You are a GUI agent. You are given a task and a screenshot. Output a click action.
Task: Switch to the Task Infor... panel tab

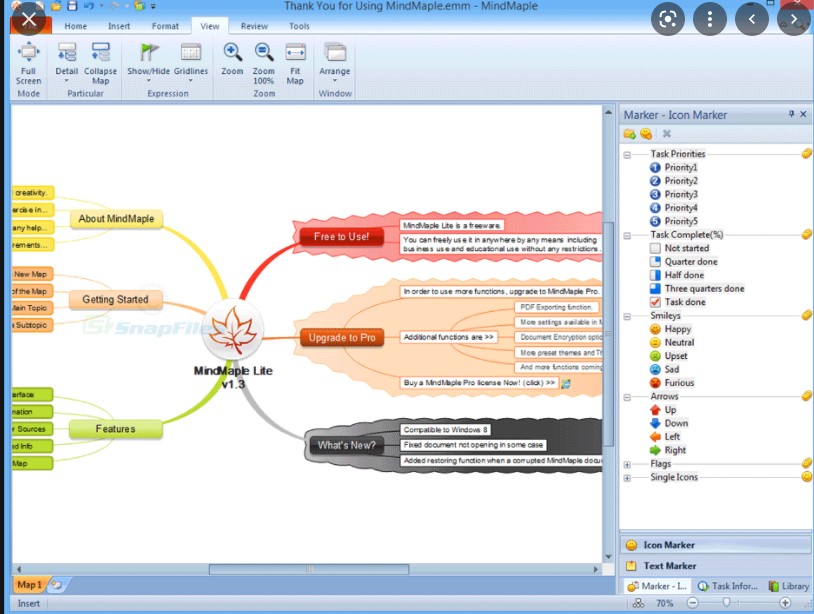tap(727, 586)
